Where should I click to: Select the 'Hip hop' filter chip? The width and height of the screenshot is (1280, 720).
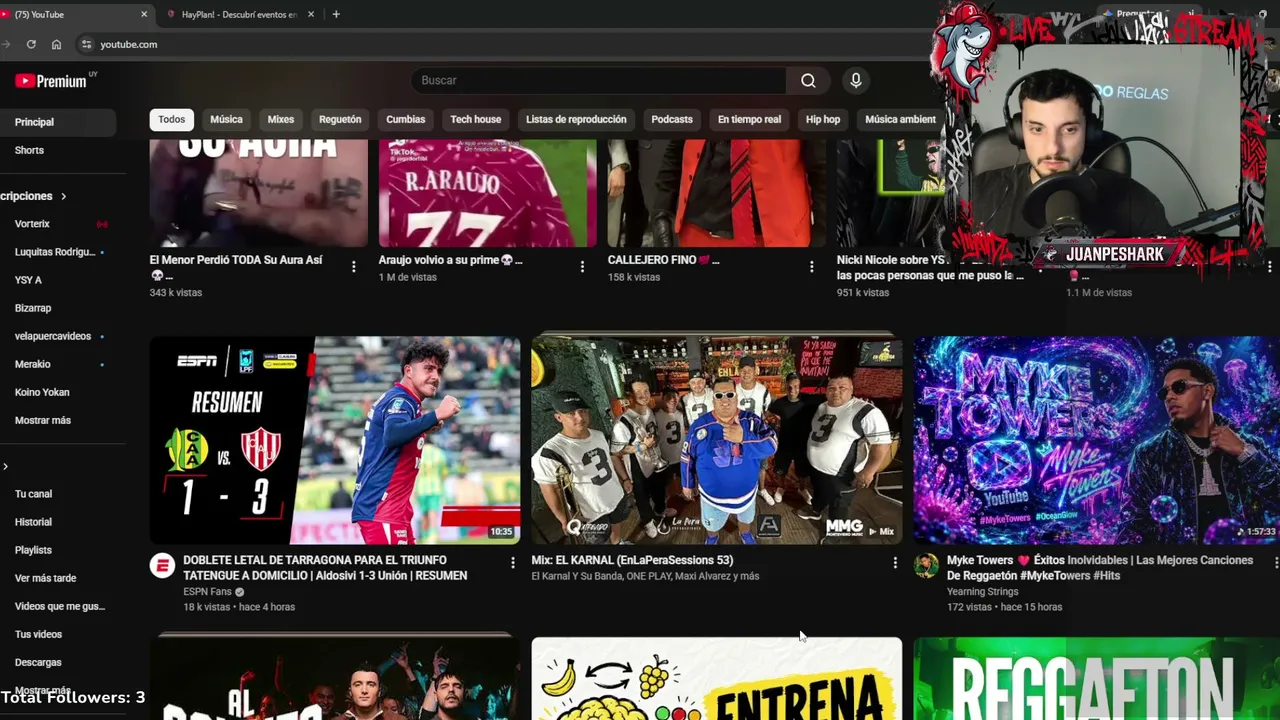[823, 119]
